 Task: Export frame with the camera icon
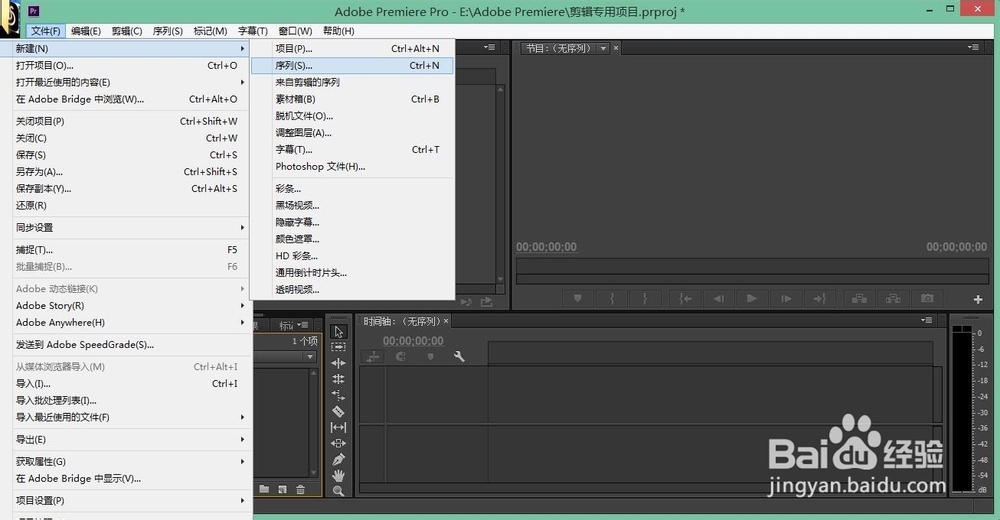(927, 299)
